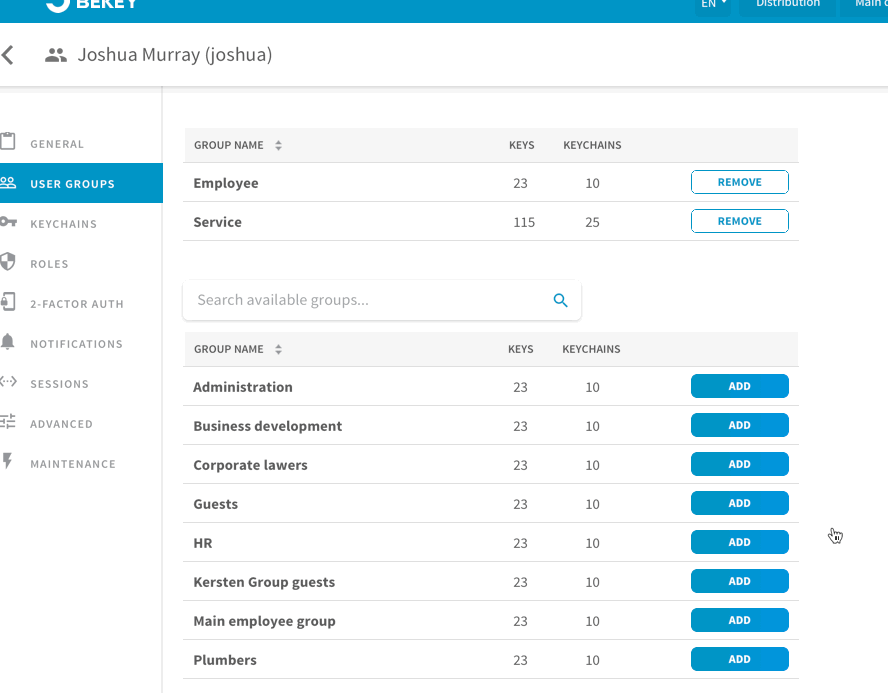888x693 pixels.
Task: Click the Plumbers group name
Action: click(x=225, y=660)
